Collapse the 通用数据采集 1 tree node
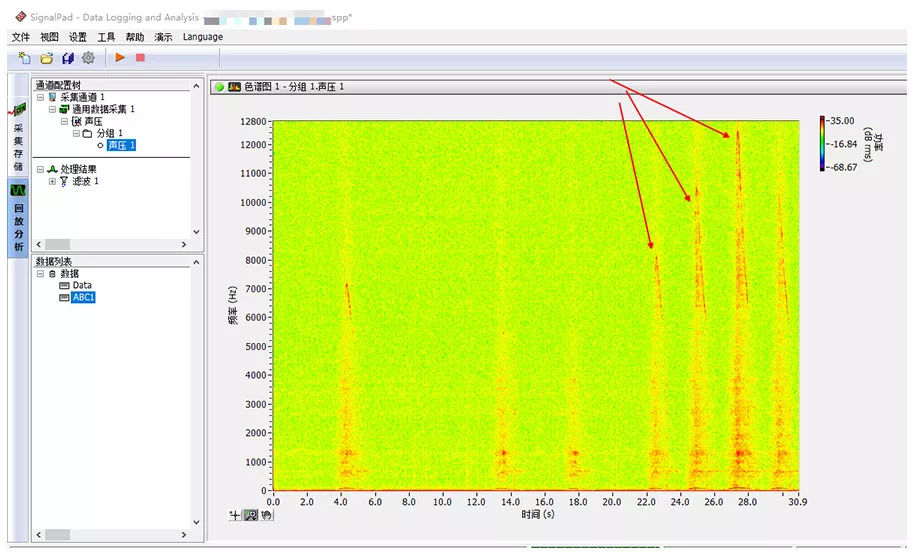 pyautogui.click(x=52, y=109)
